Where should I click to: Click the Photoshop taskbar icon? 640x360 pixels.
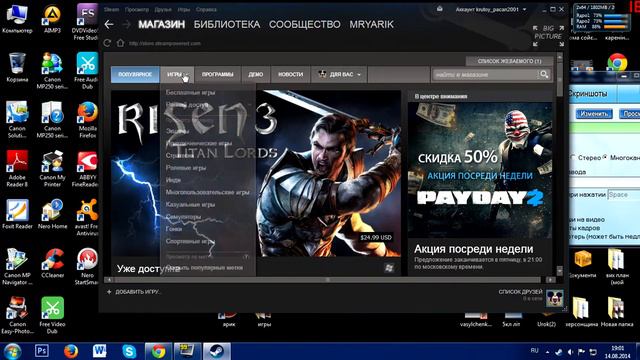(x=42, y=351)
